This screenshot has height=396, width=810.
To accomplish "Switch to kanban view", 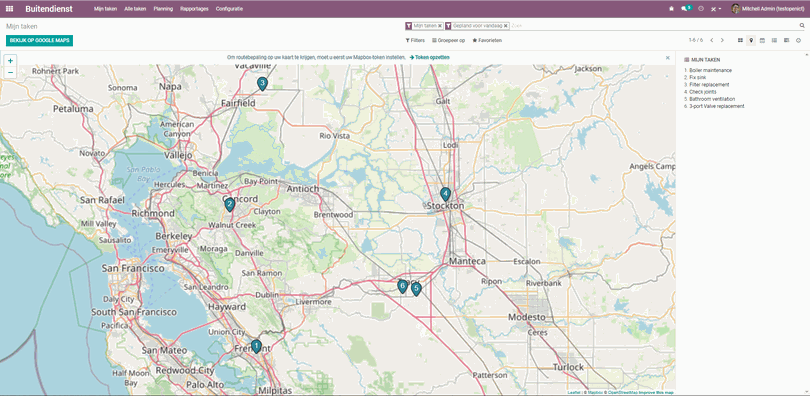I will click(x=740, y=40).
